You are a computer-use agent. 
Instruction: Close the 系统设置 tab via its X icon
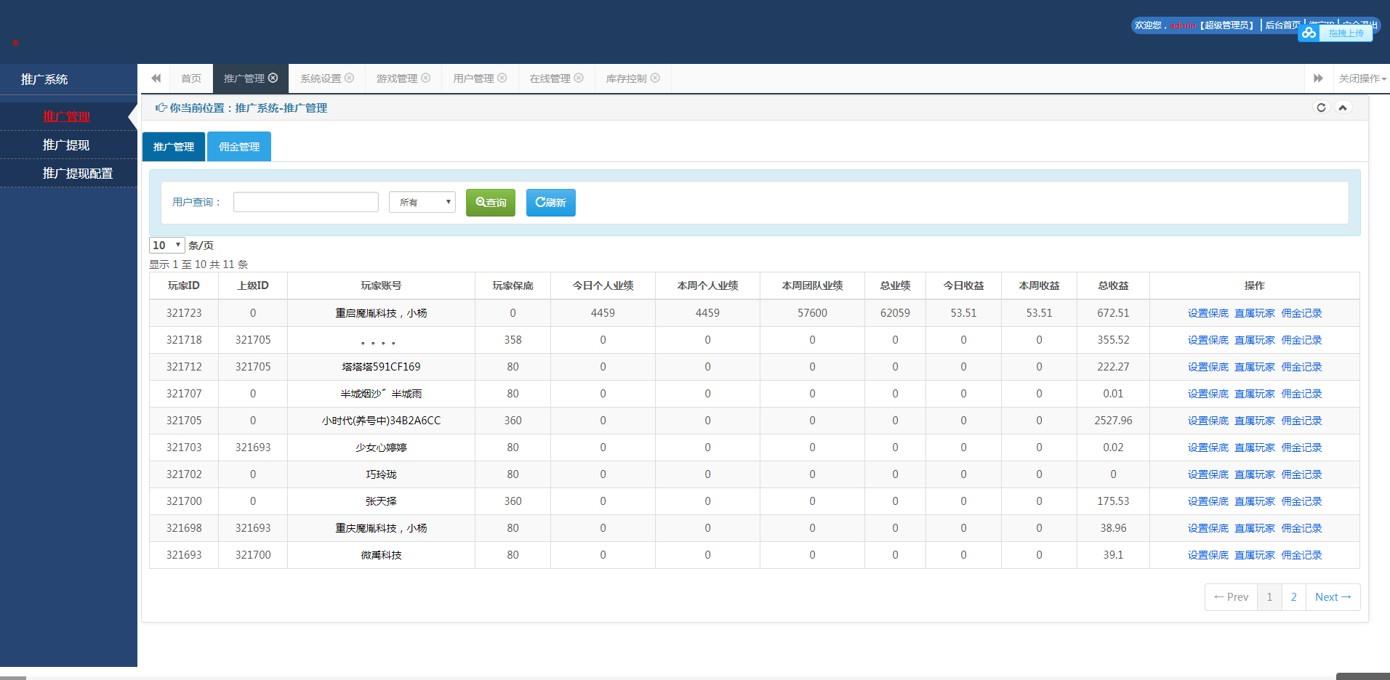click(350, 78)
